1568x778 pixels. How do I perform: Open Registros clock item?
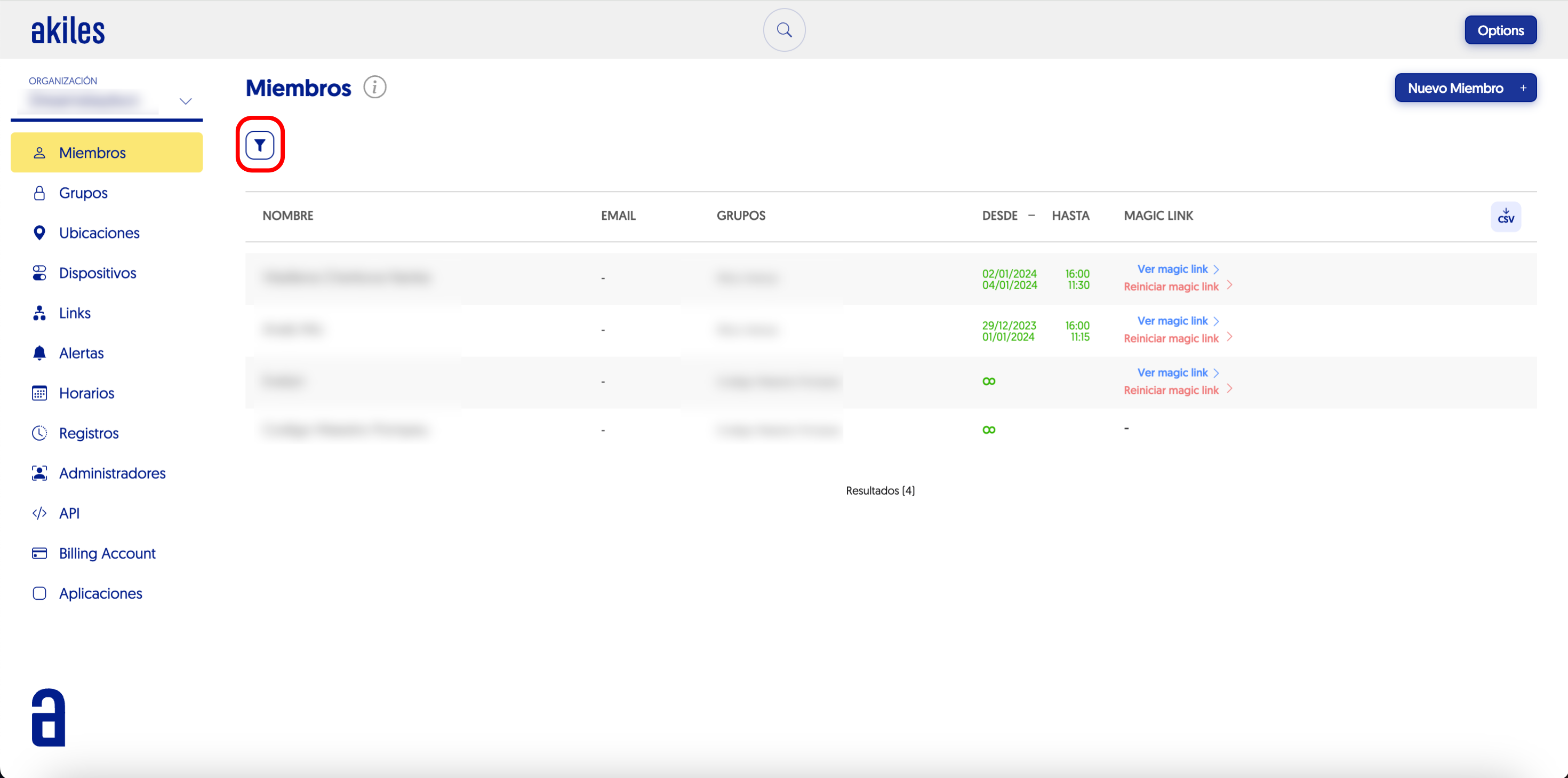click(88, 433)
